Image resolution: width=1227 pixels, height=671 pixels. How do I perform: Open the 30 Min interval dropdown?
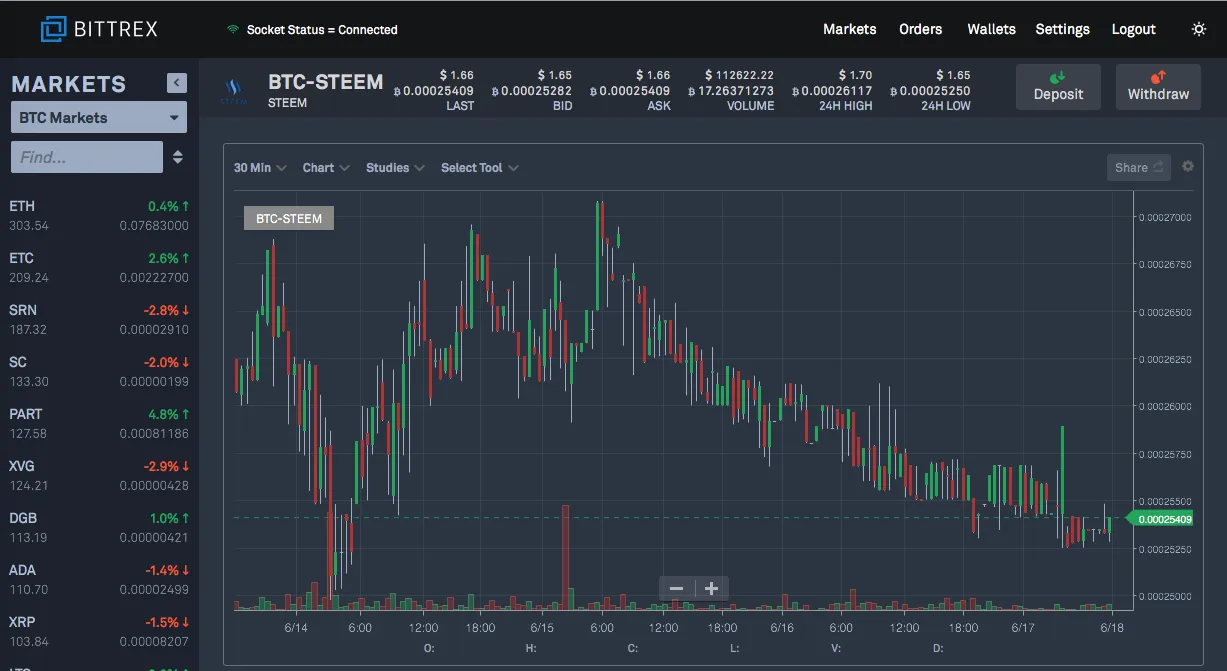pyautogui.click(x=260, y=167)
